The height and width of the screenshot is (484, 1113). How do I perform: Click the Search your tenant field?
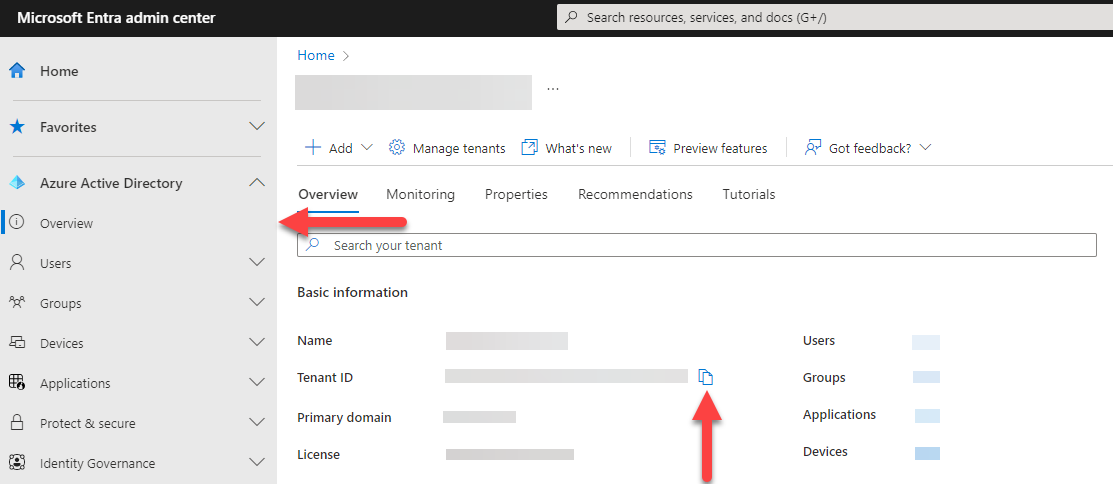[700, 245]
